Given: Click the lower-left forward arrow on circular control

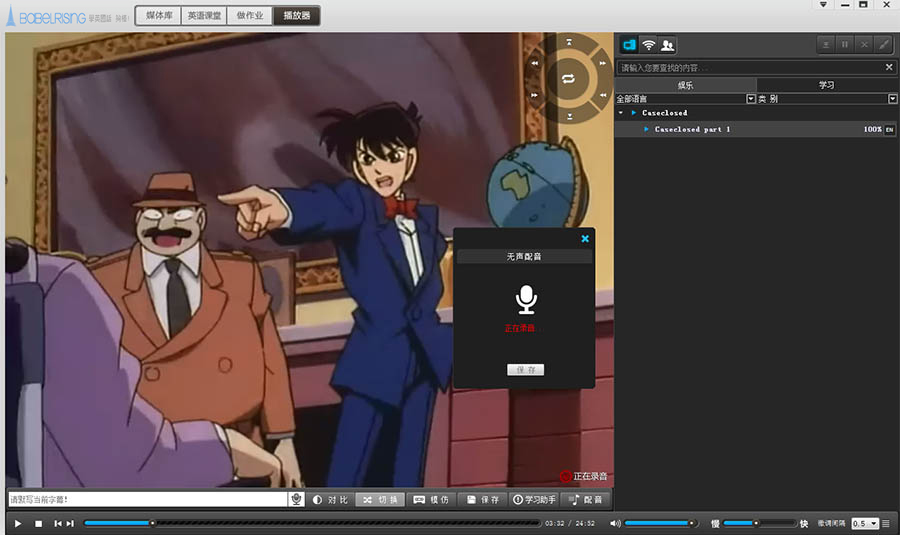Looking at the screenshot, I should click(x=534, y=95).
